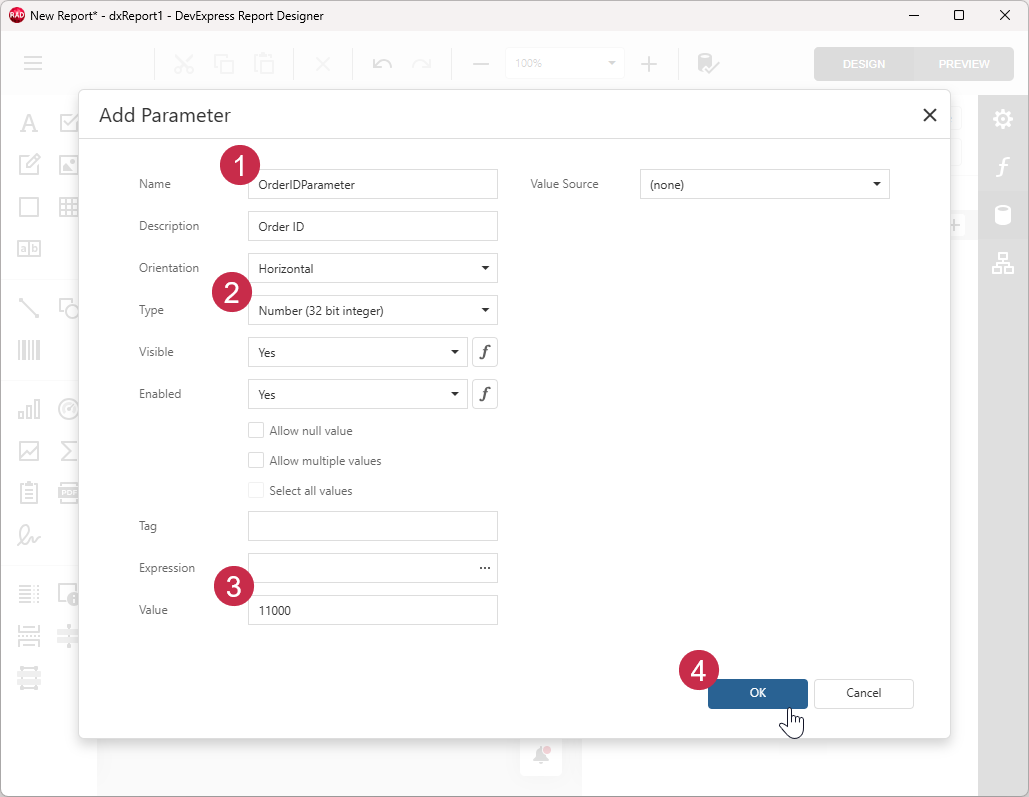This screenshot has width=1029, height=797.
Task: Adjust the zoom level to 100%
Action: [564, 63]
